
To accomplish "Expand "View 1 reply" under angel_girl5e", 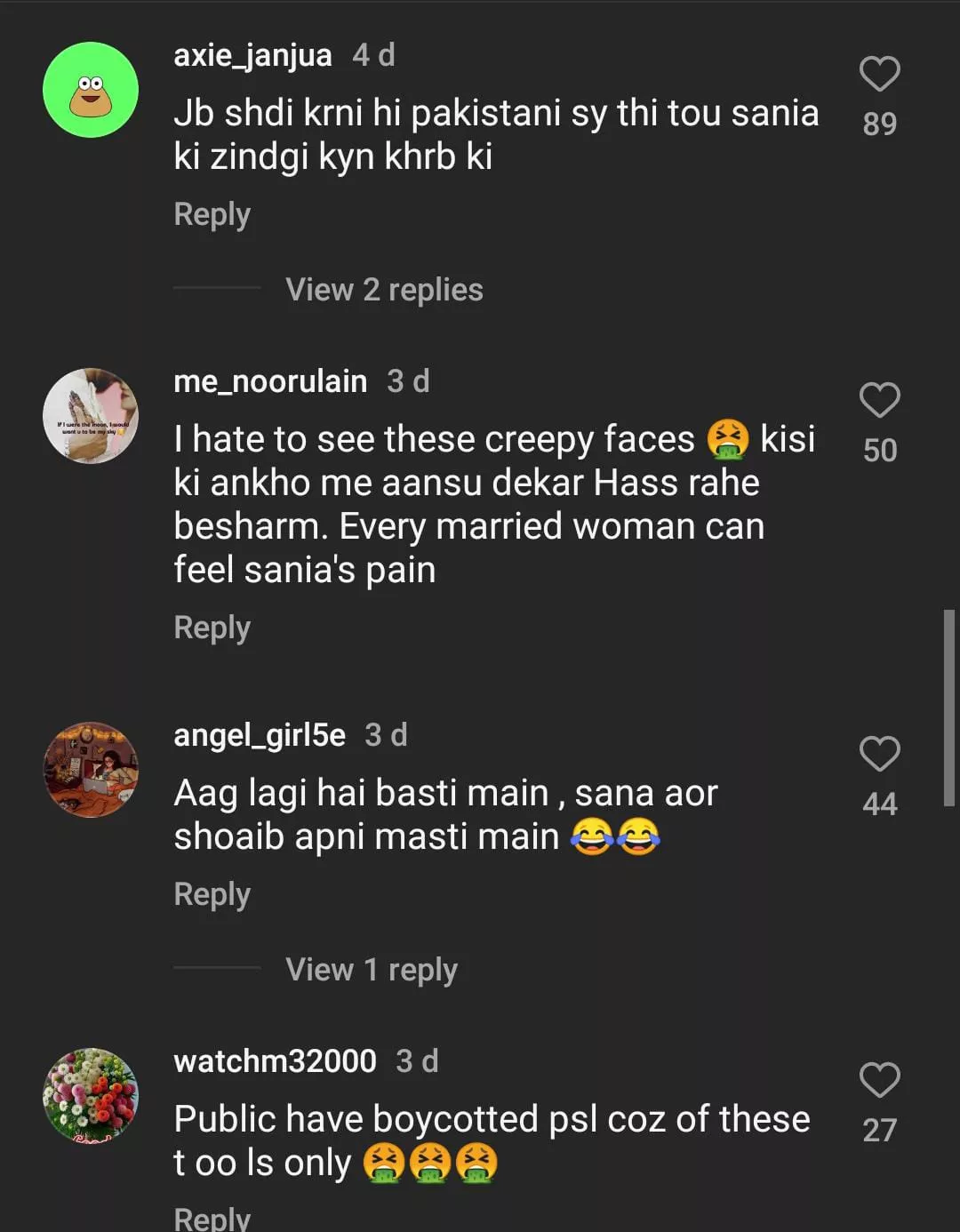I will coord(372,970).
